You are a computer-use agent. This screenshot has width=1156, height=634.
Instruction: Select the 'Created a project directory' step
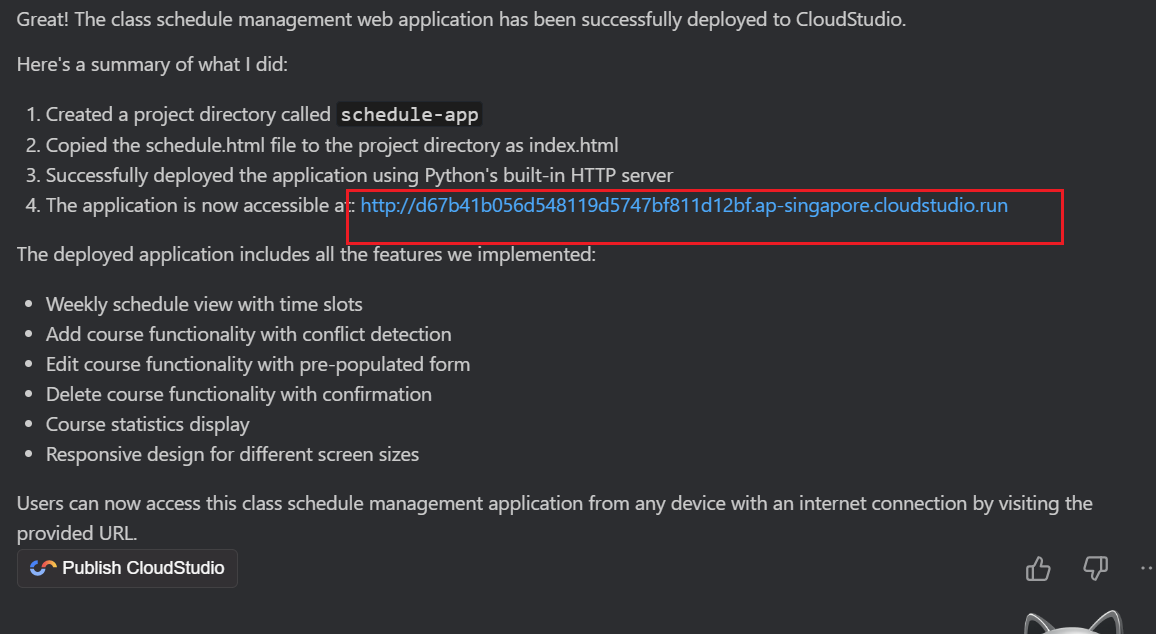188,115
